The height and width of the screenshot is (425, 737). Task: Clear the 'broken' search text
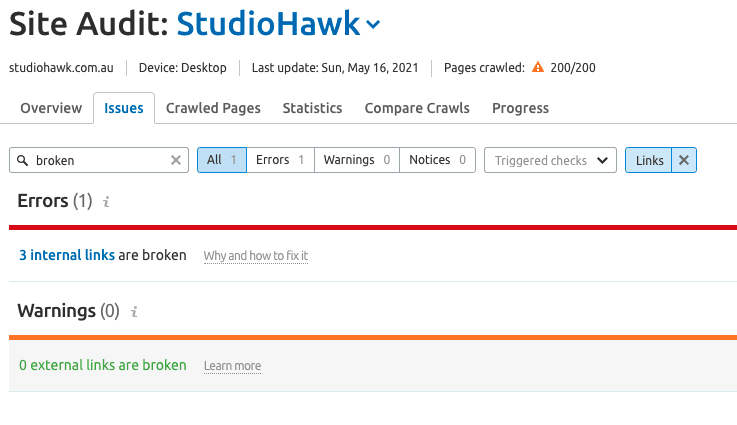point(176,160)
